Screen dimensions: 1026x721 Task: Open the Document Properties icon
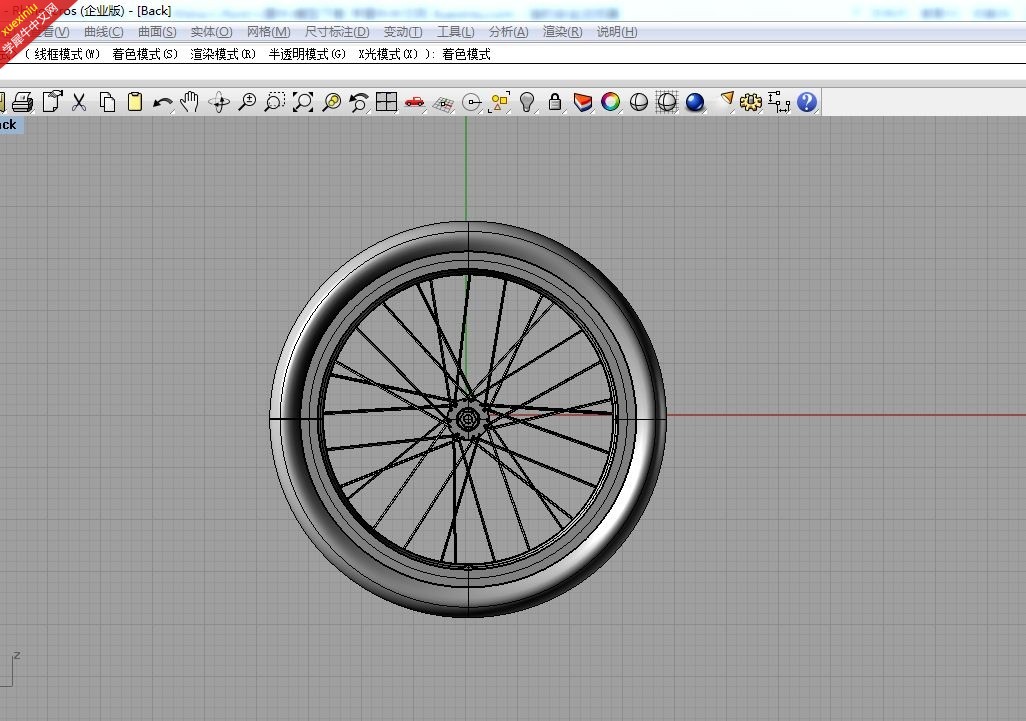52,101
